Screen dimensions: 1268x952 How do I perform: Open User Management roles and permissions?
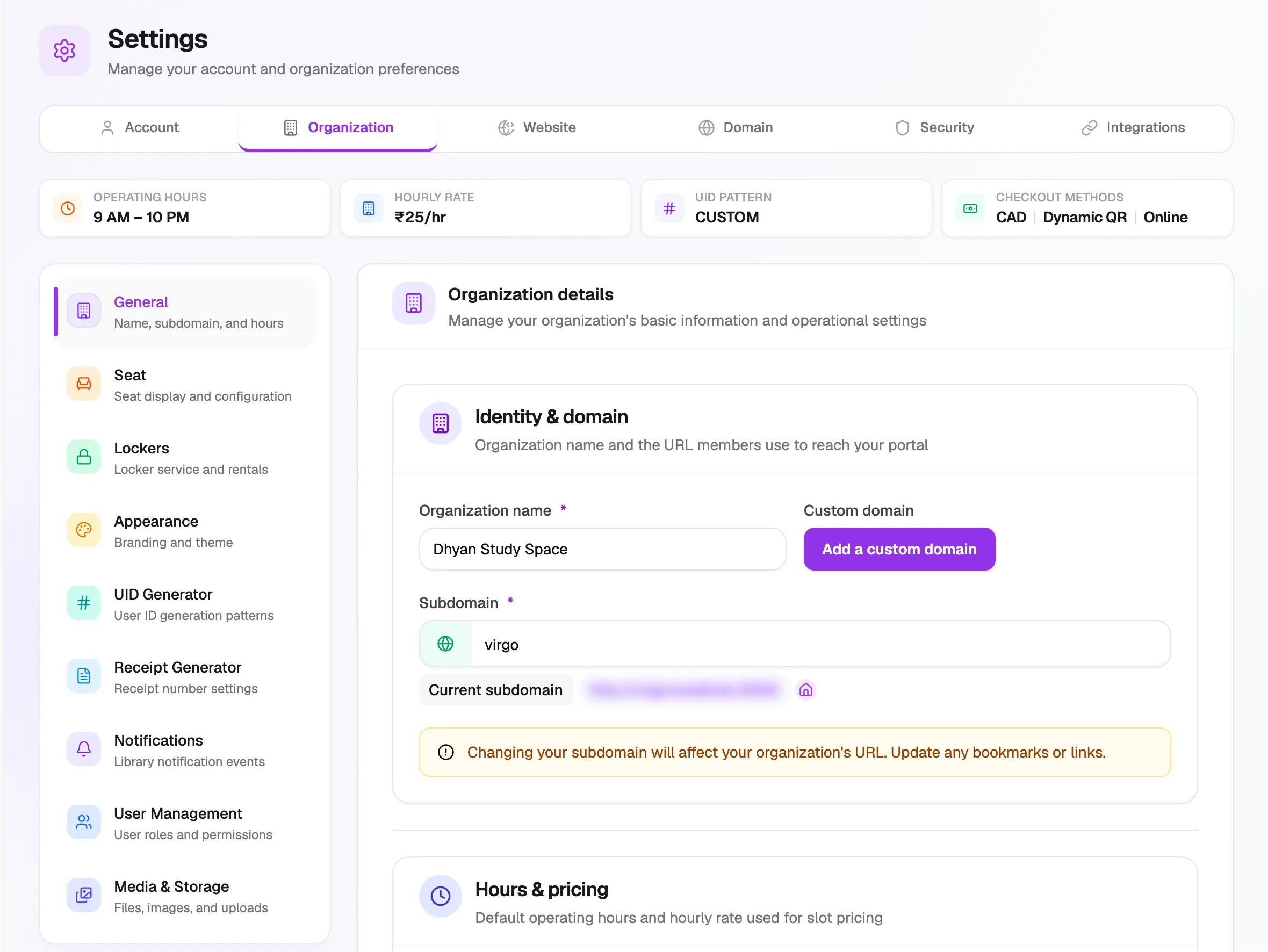click(x=186, y=824)
